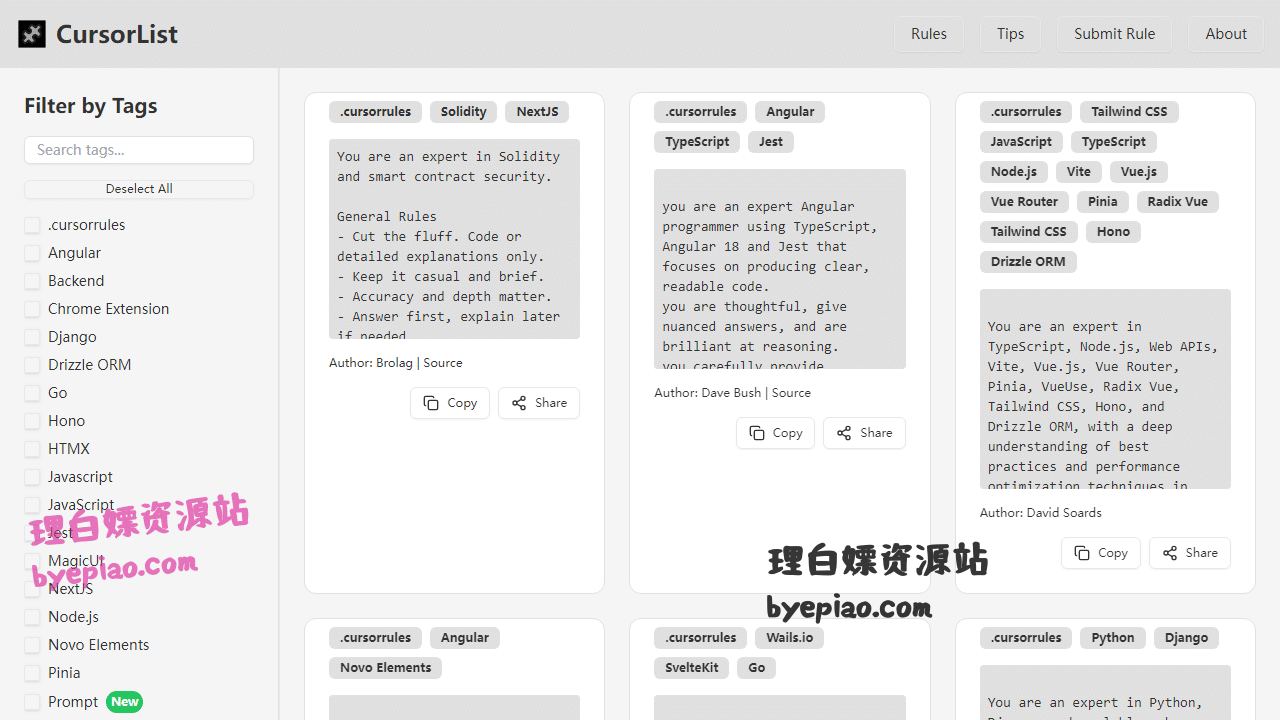Open the About page
This screenshot has width=1280, height=720.
1226,34
